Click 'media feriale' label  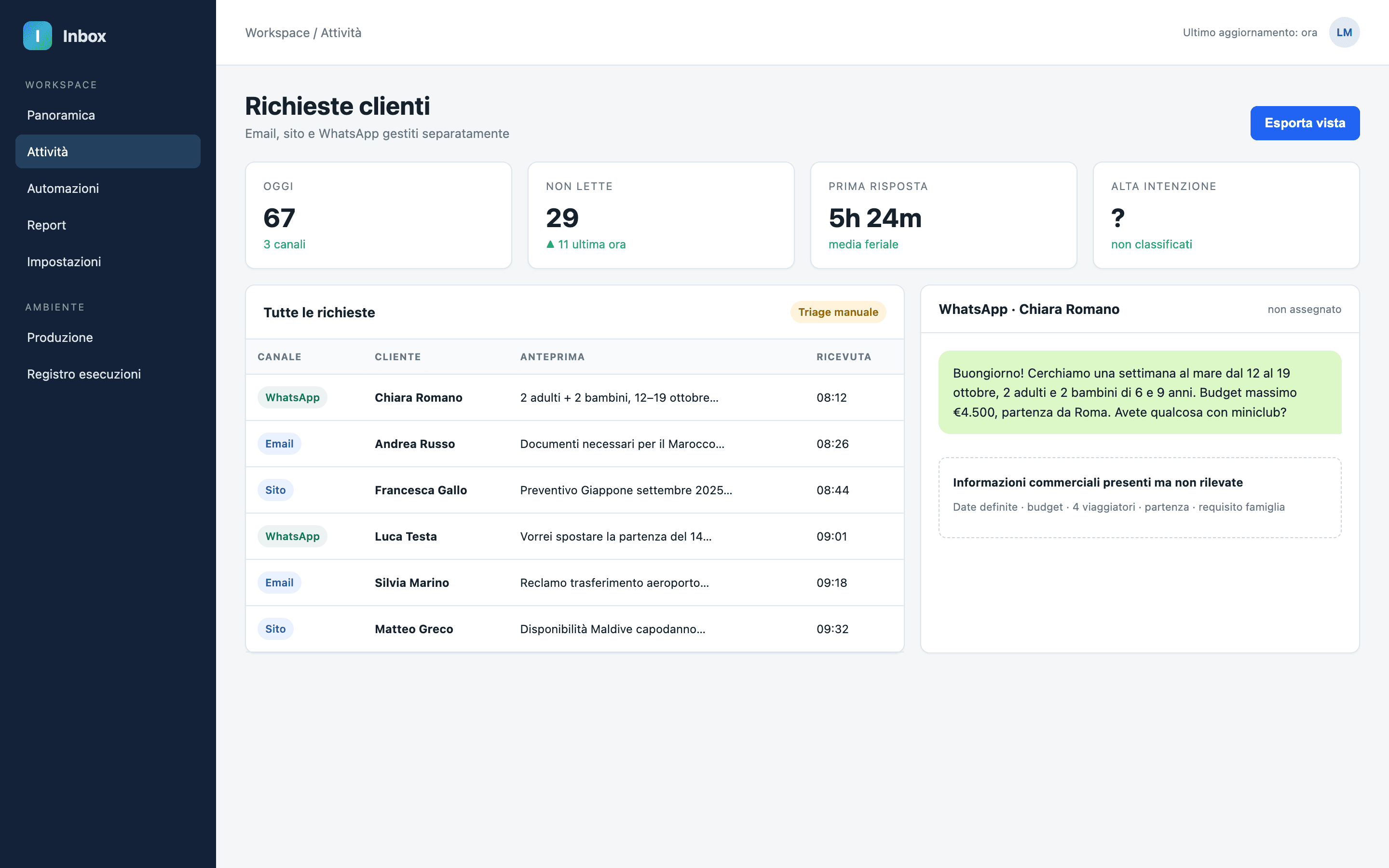[x=863, y=244]
